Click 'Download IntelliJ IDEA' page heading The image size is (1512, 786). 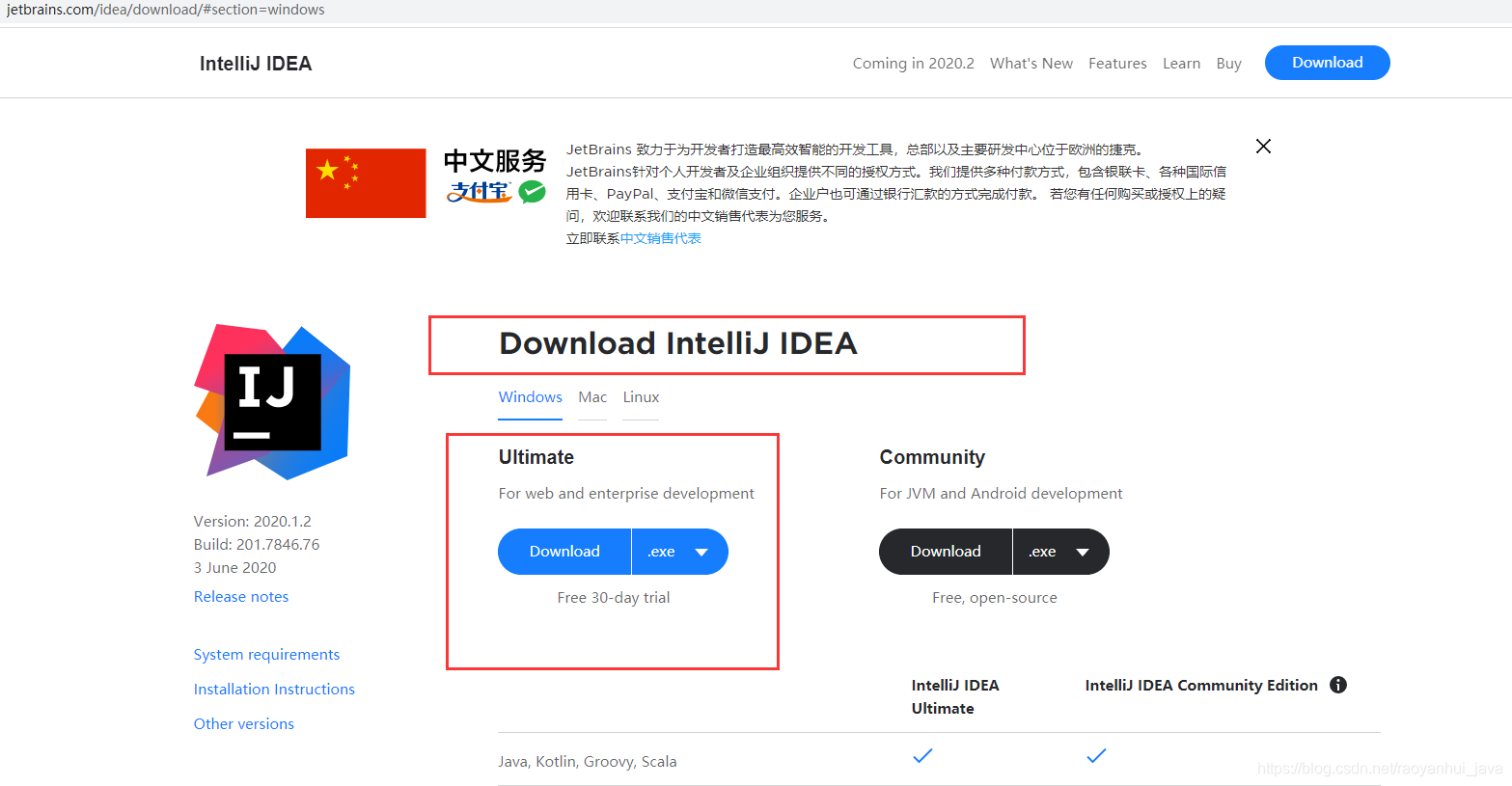click(678, 343)
